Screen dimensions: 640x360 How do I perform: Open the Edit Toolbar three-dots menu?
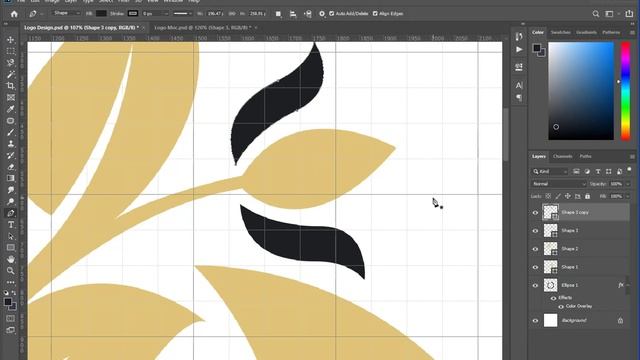click(11, 282)
